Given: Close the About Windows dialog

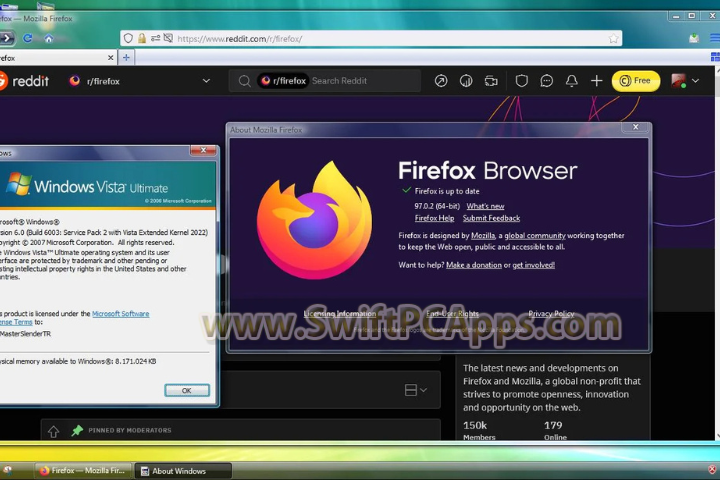Looking at the screenshot, I should coord(203,150).
